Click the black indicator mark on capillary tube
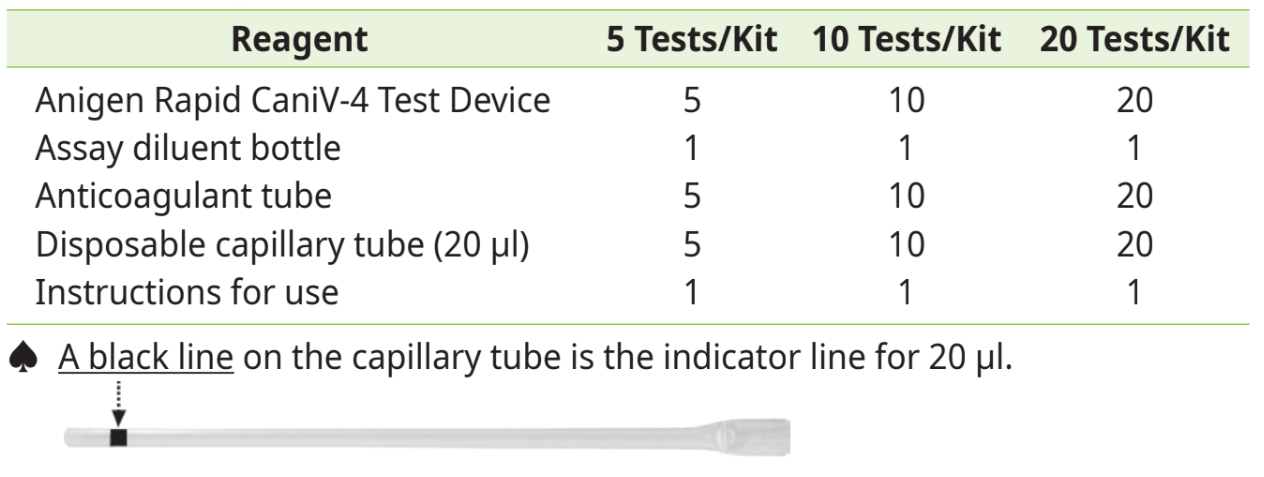The image size is (1264, 477). (x=119, y=437)
